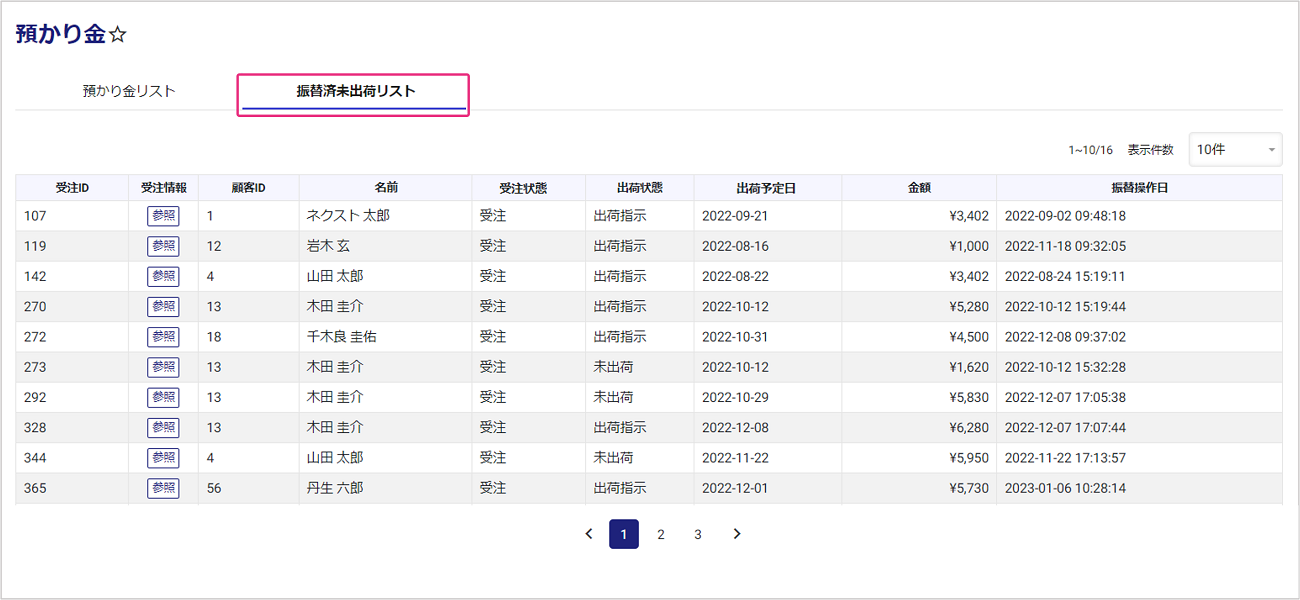This screenshot has height=600, width=1300.
Task: Jump to page 3 of the list
Action: point(698,534)
